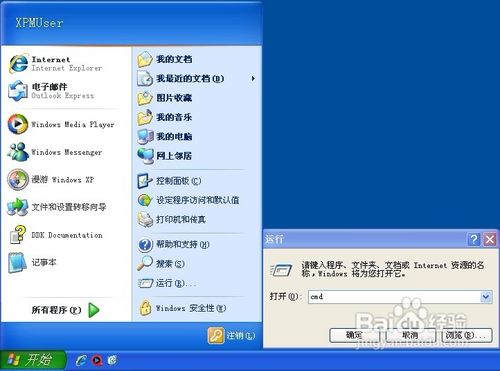
Task: Click the 取消 button in 运行 dialog
Action: click(x=411, y=335)
